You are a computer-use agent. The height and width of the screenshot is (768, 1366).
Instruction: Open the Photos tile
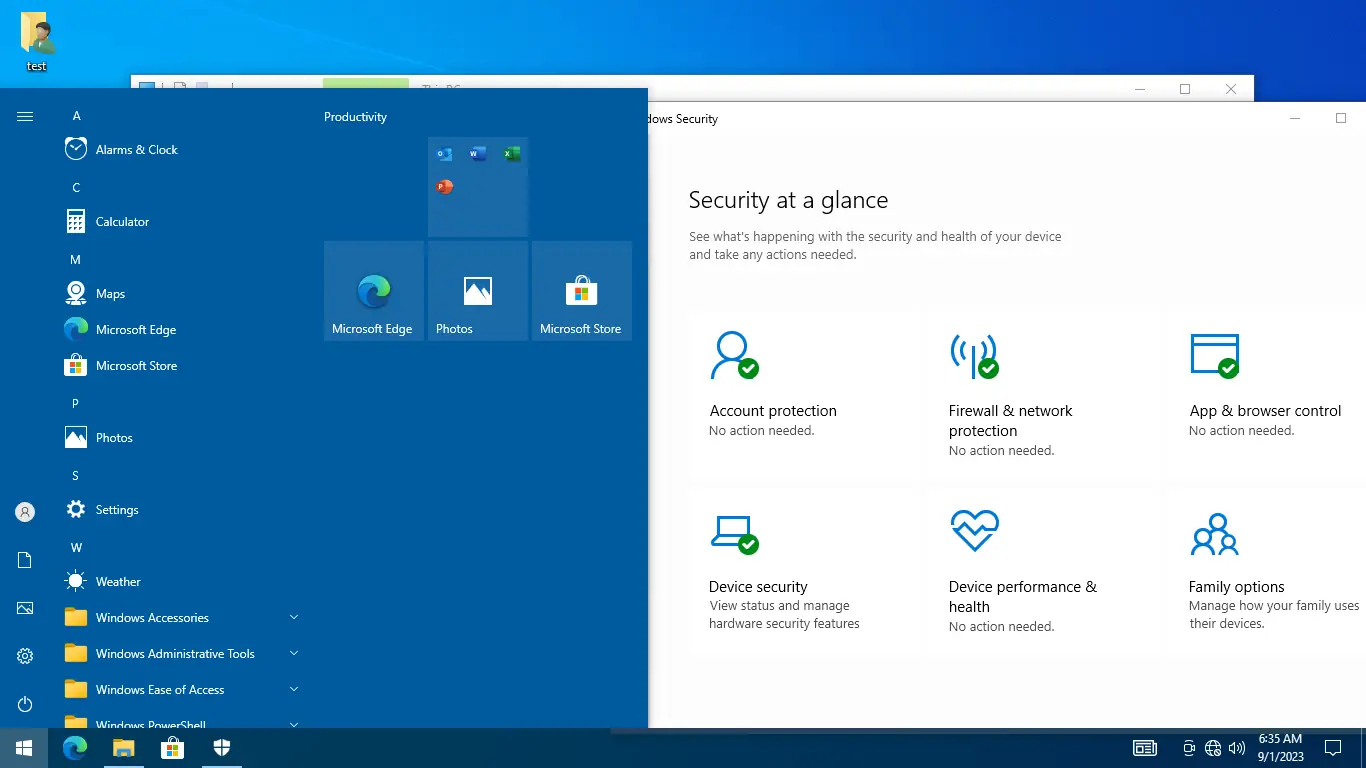[477, 290]
